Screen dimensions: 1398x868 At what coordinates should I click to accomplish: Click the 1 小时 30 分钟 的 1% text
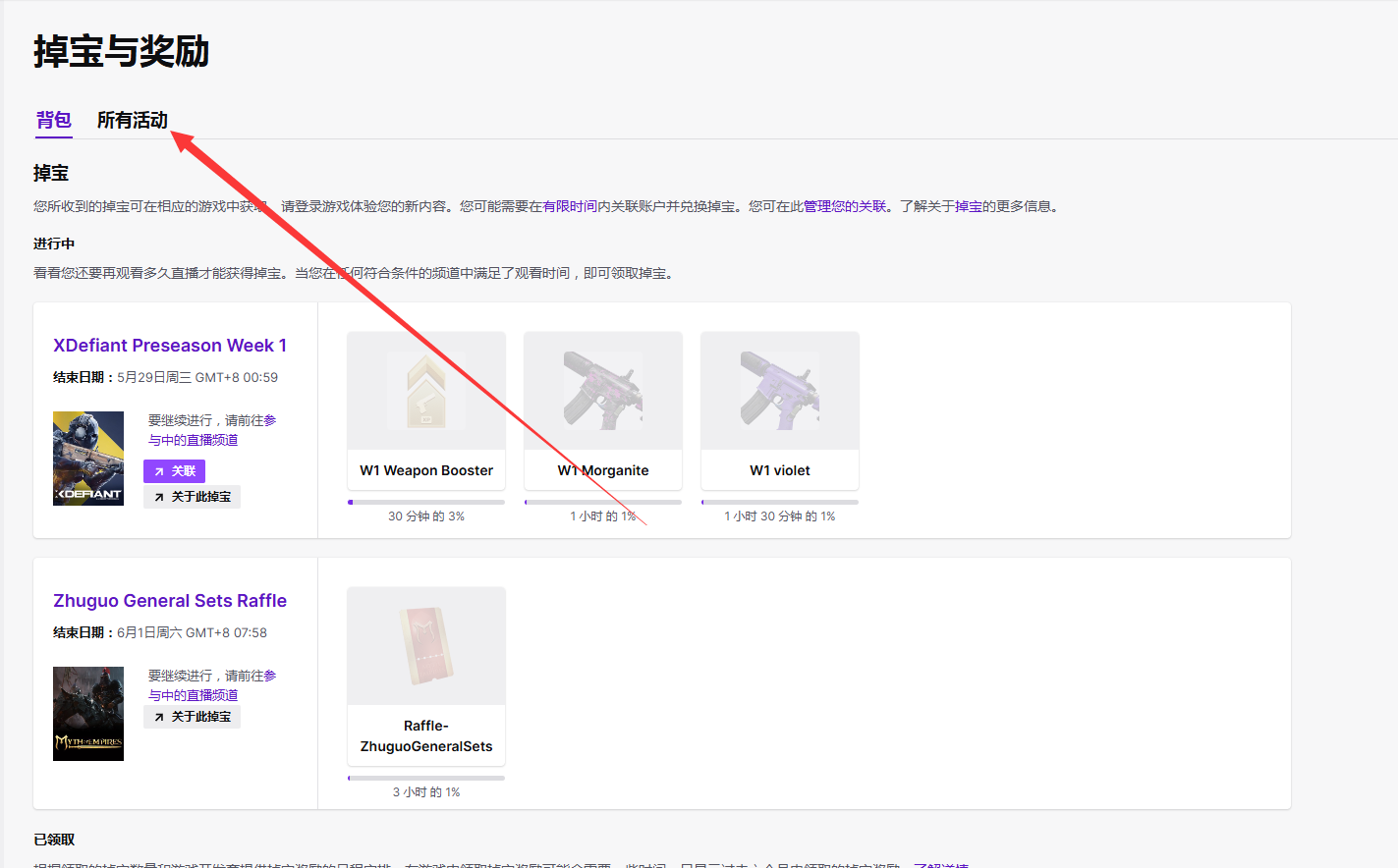pyautogui.click(x=780, y=516)
